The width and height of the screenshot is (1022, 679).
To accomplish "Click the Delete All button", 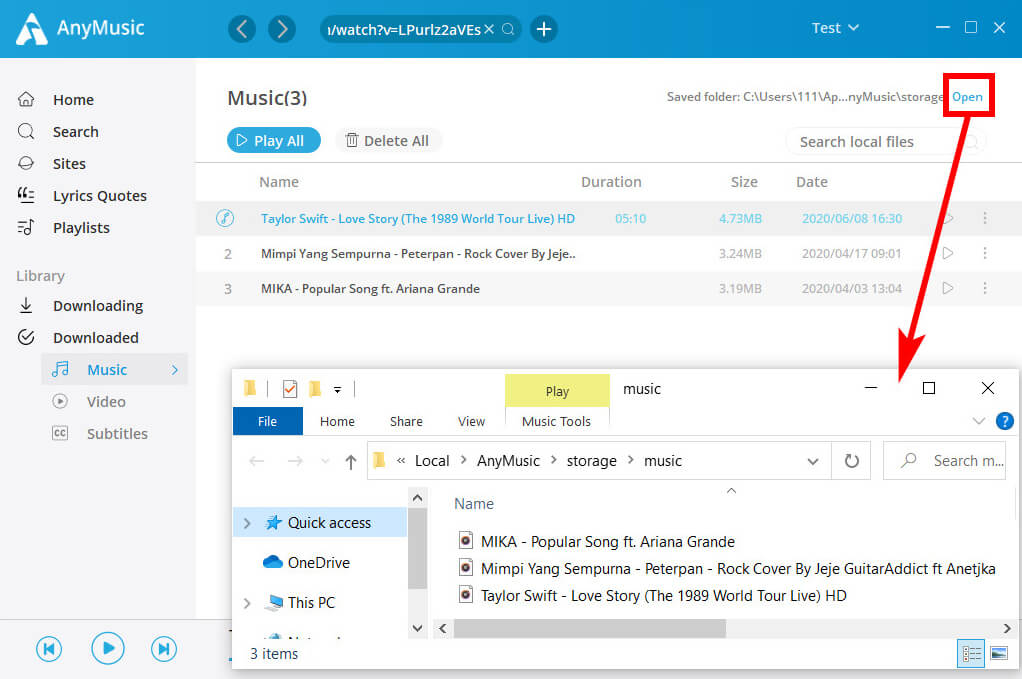I will pyautogui.click(x=388, y=140).
